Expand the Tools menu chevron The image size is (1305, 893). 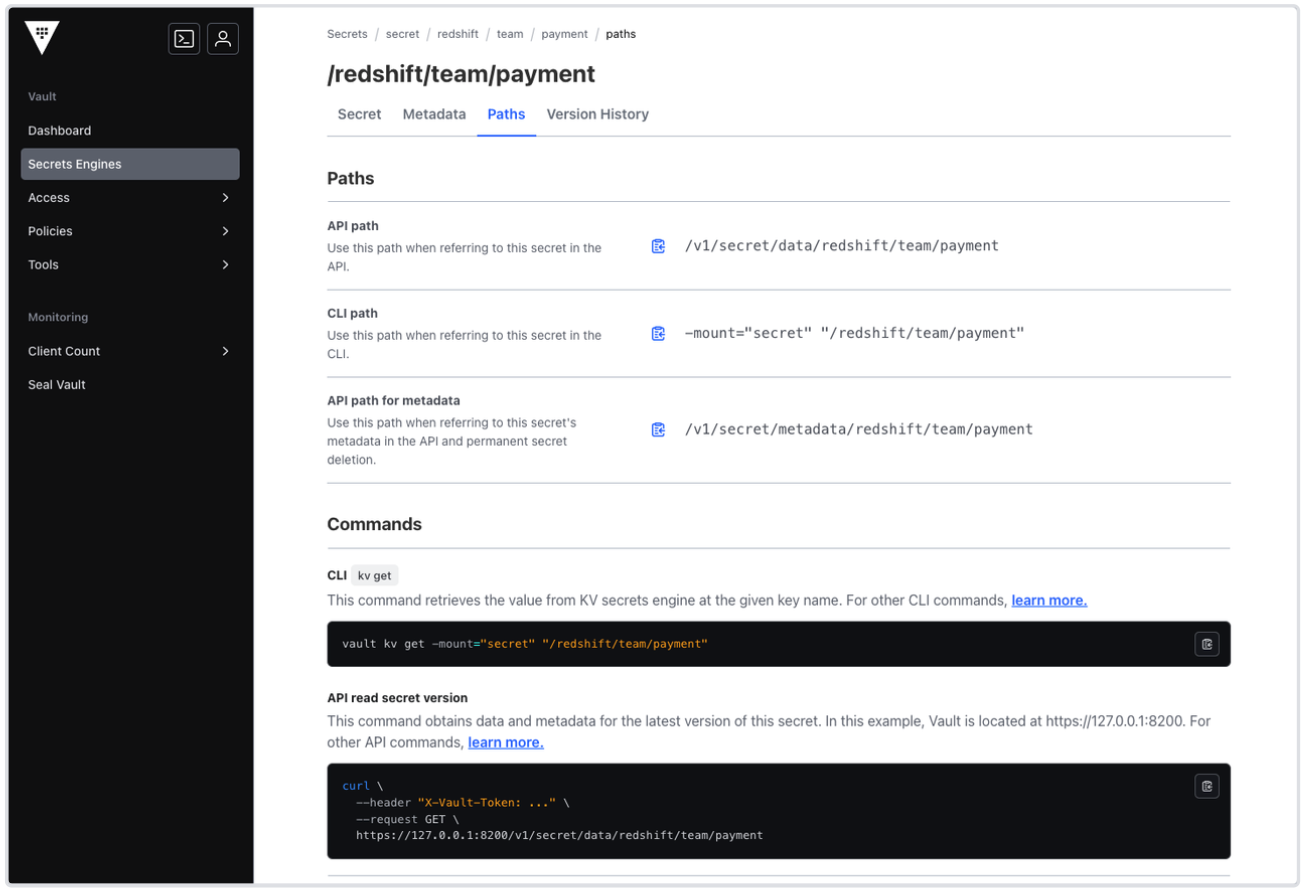click(x=225, y=265)
